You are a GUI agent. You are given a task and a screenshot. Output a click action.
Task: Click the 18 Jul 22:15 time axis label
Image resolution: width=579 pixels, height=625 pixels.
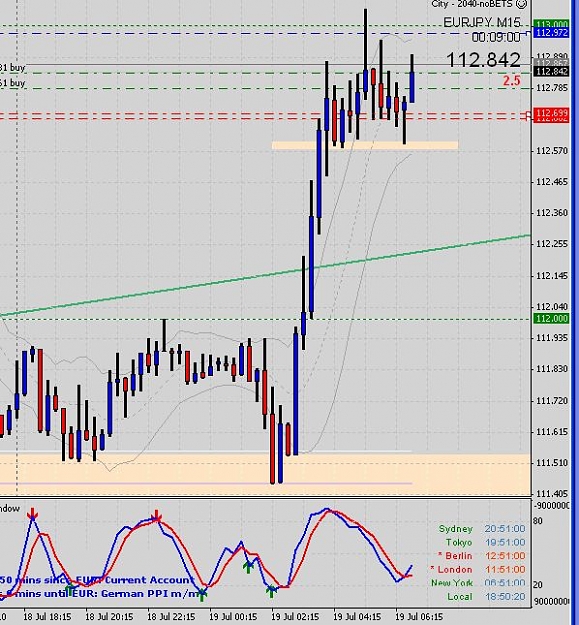(x=171, y=617)
